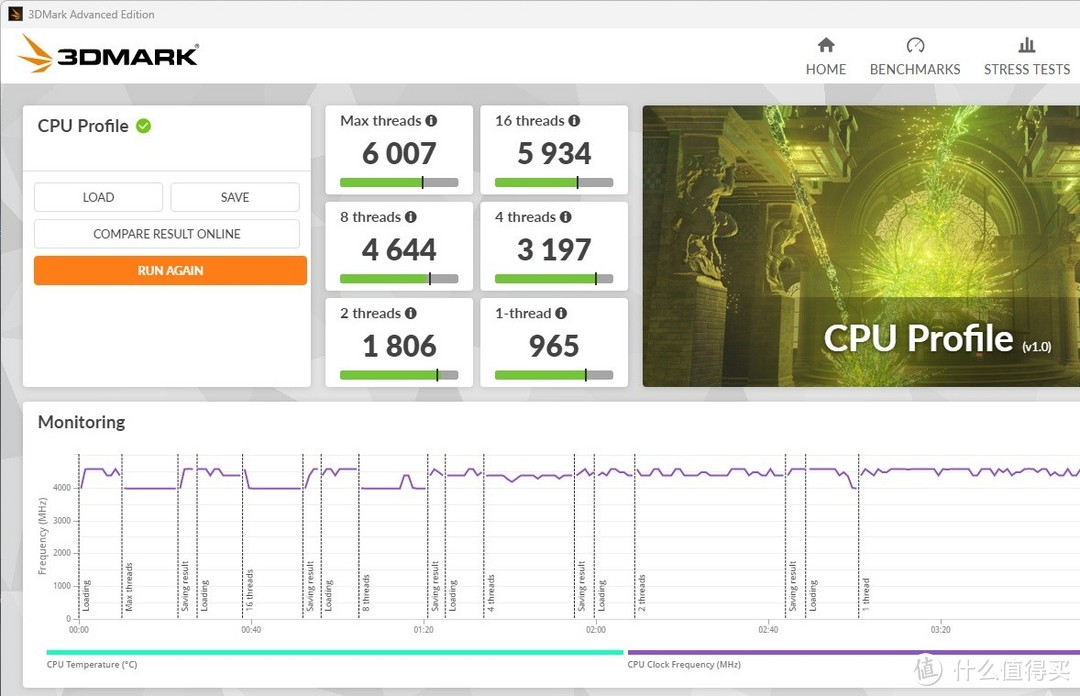Show info for 4 threads score

(x=565, y=217)
